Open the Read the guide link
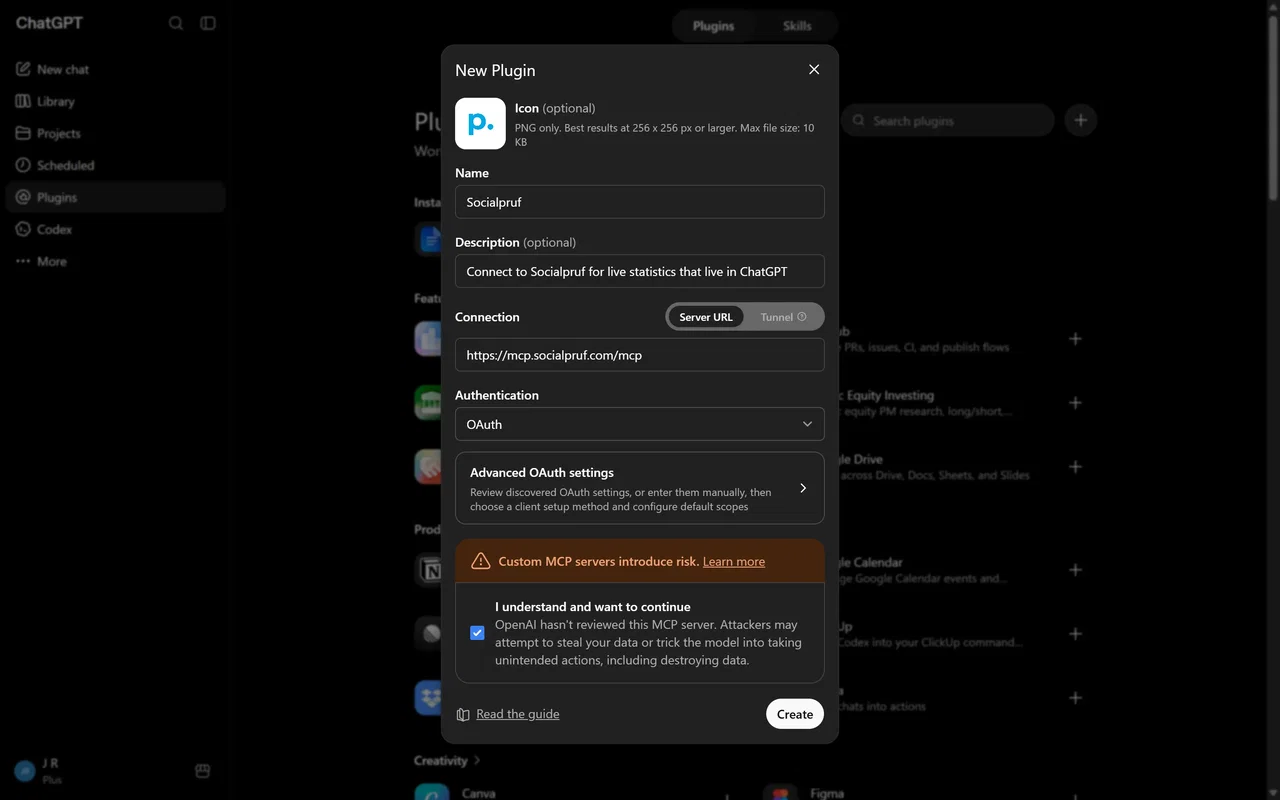This screenshot has height=800, width=1280. (x=518, y=714)
